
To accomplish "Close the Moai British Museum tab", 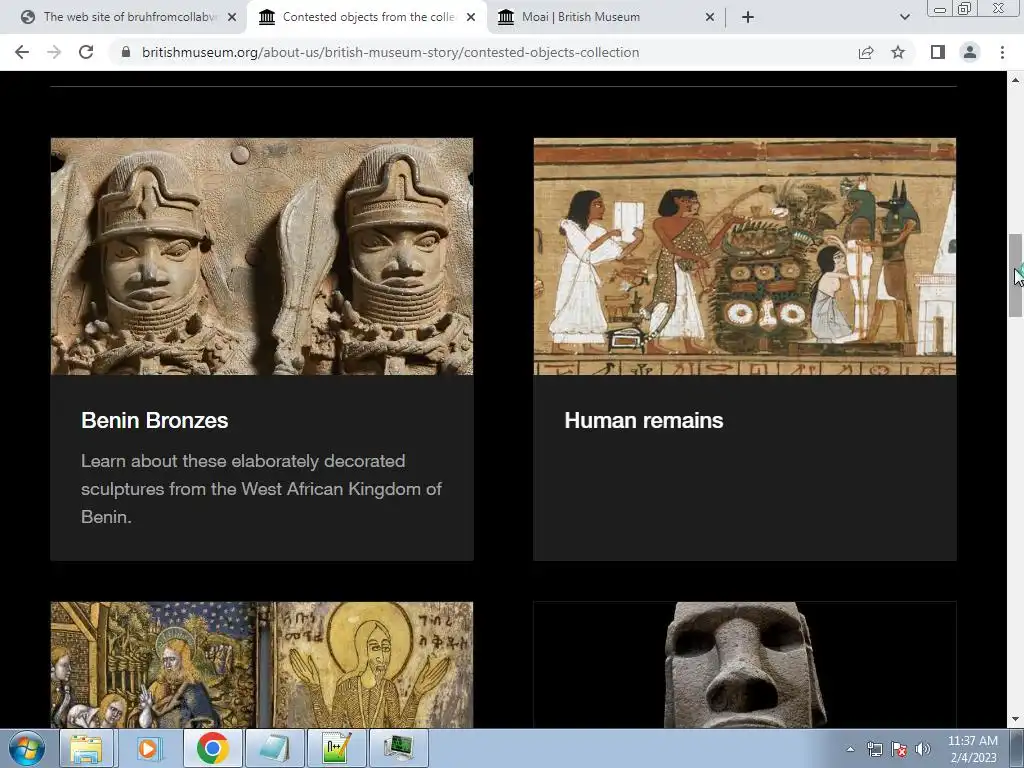I will point(710,17).
